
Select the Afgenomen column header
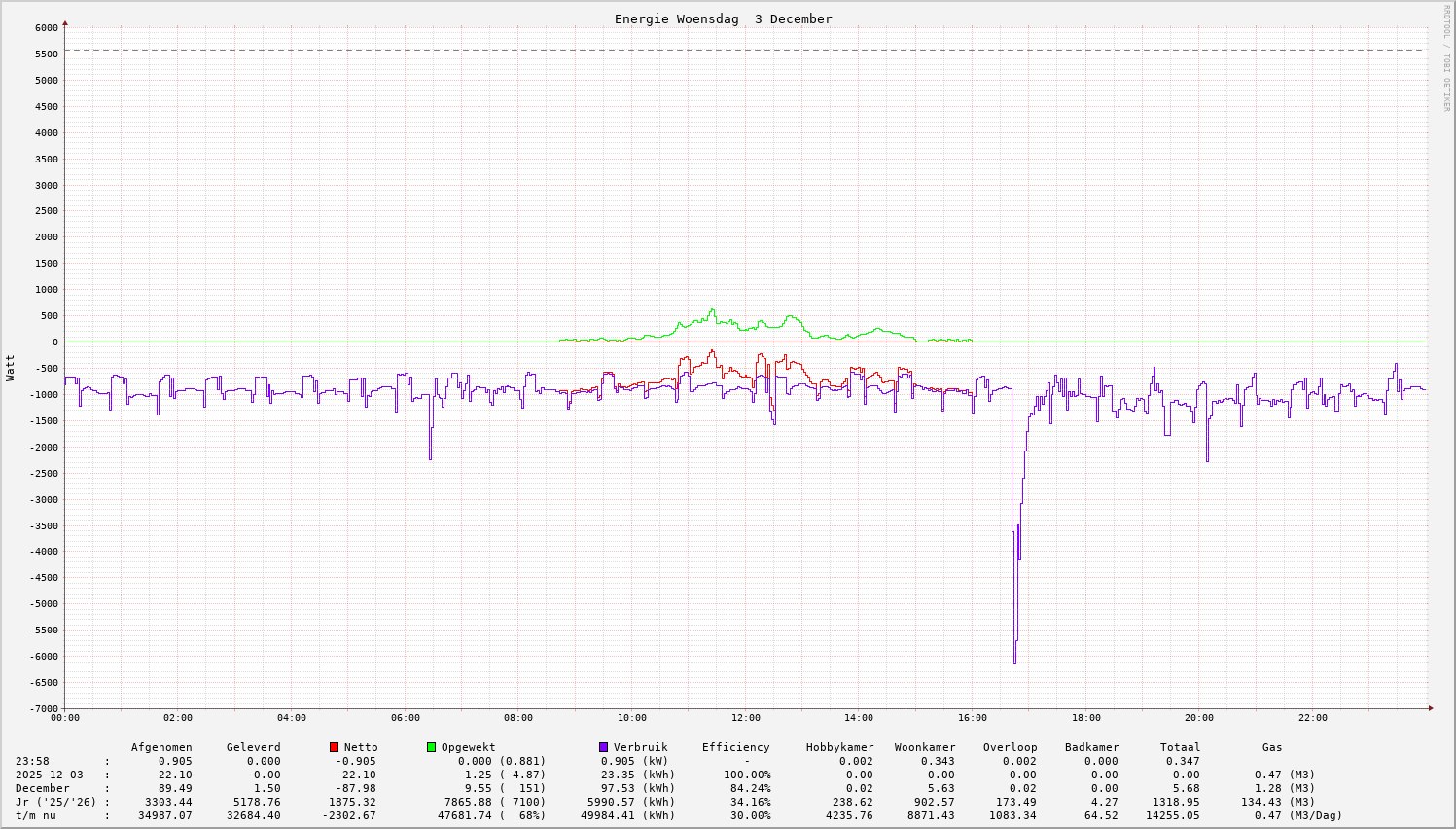161,747
